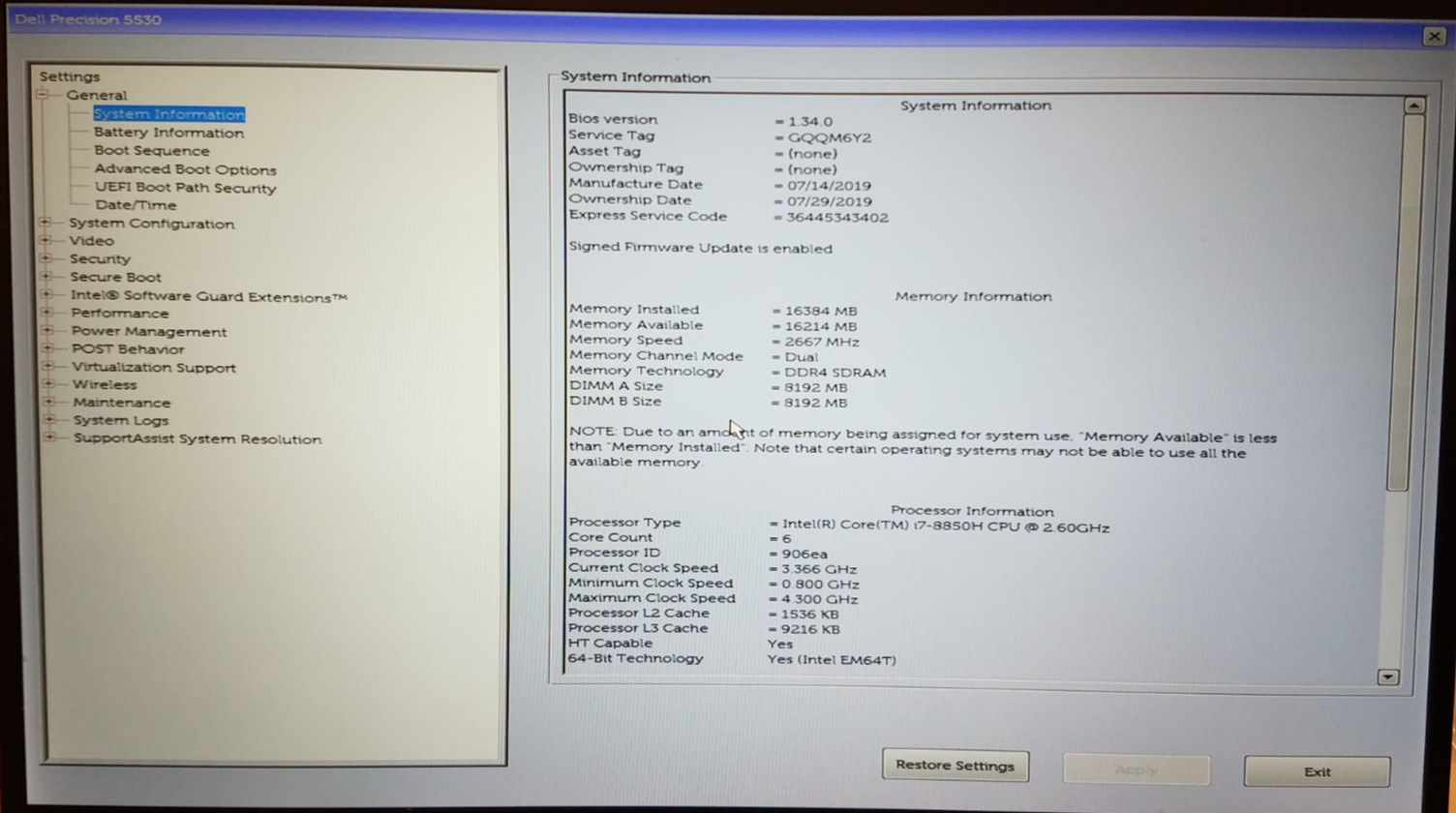Expand the POST Behavior node

[x=47, y=348]
